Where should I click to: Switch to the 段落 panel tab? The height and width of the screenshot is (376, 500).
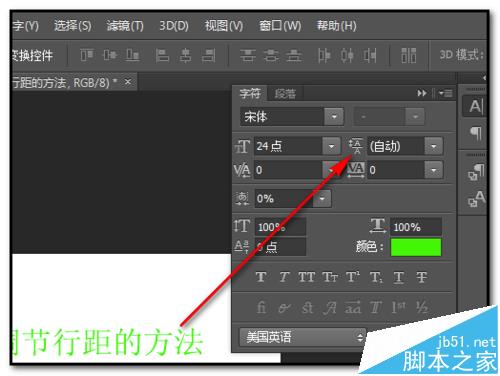285,94
